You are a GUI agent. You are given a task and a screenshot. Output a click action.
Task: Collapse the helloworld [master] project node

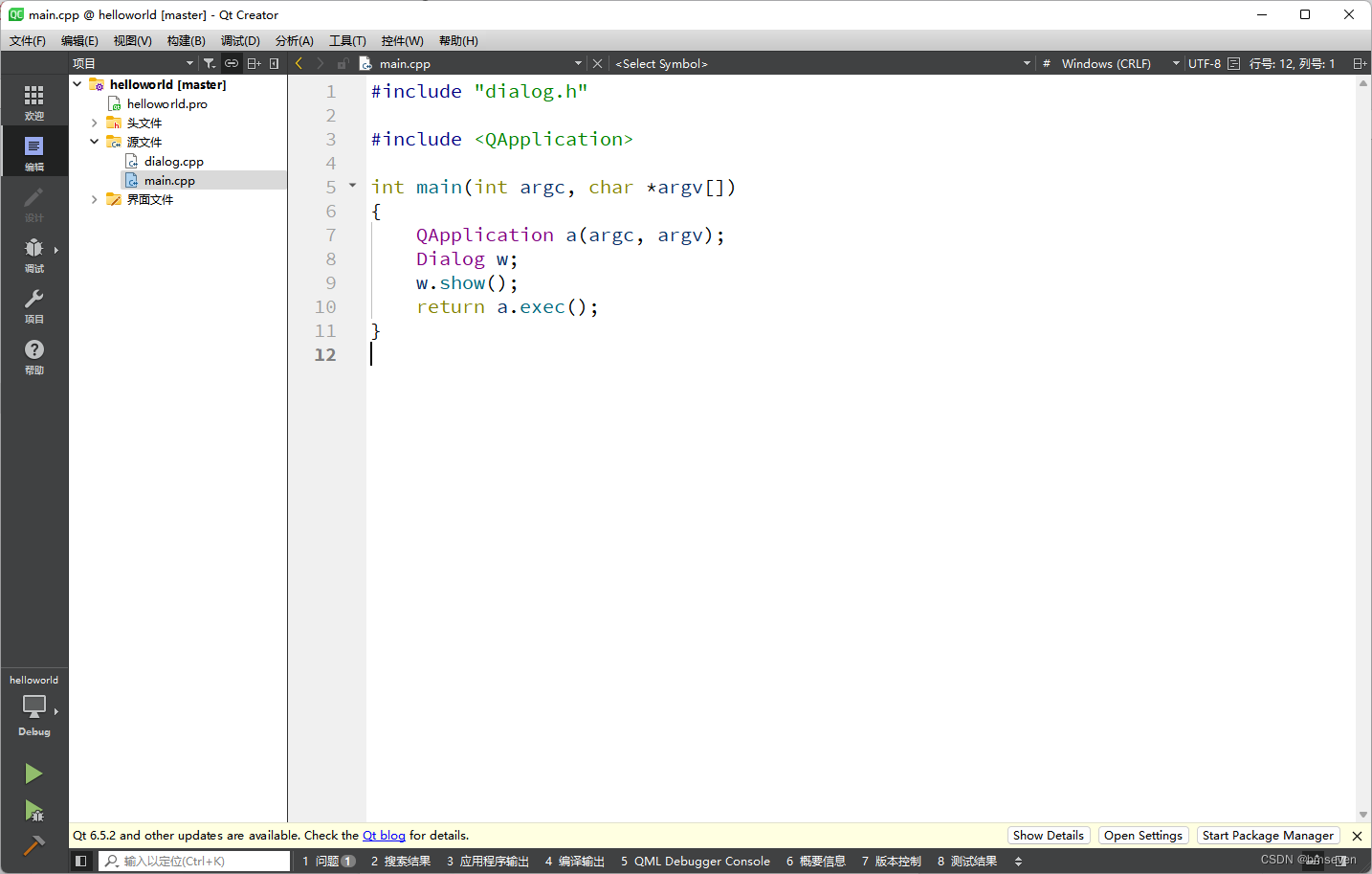pyautogui.click(x=77, y=84)
